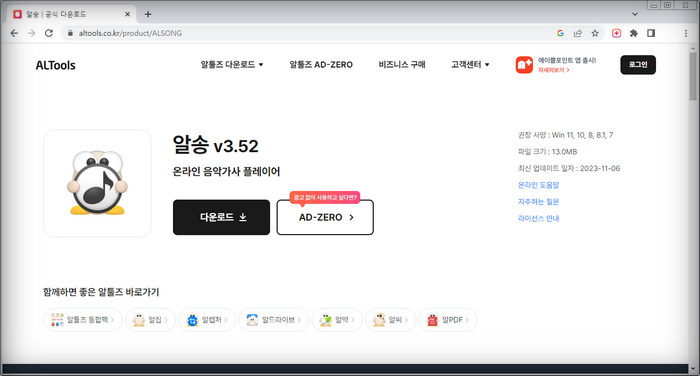Screen dimensions: 700x376
Task: Share this page via share icon
Action: pyautogui.click(x=578, y=33)
